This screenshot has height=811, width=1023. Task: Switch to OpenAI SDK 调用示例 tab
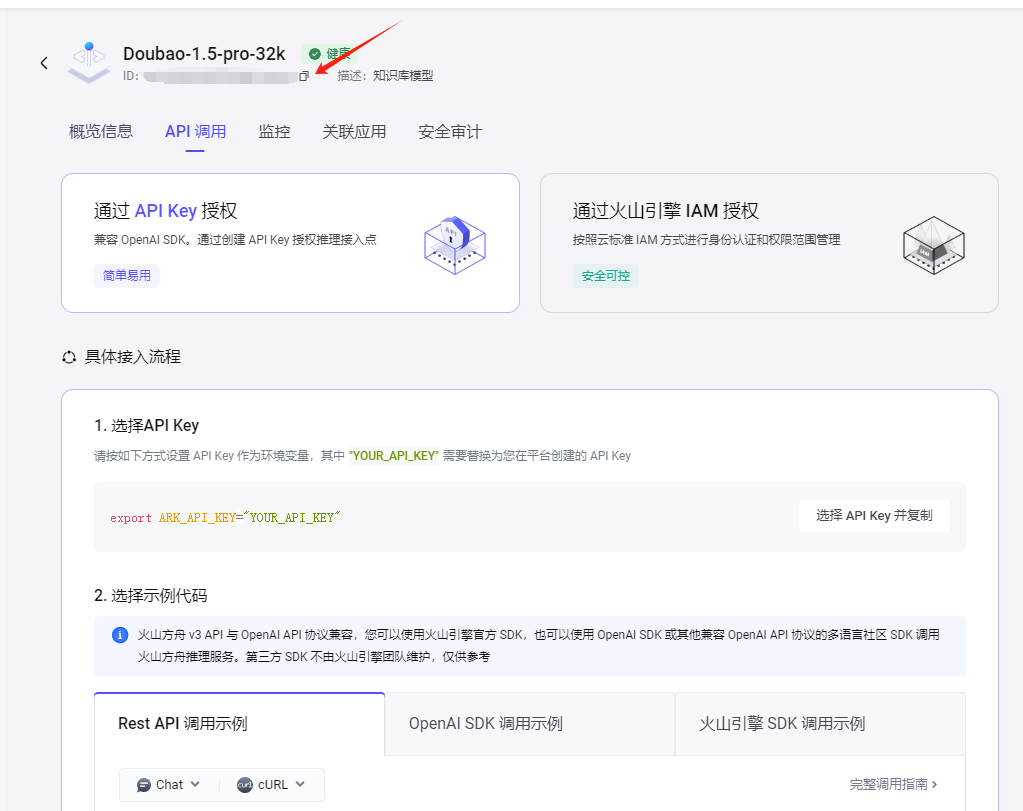click(530, 724)
